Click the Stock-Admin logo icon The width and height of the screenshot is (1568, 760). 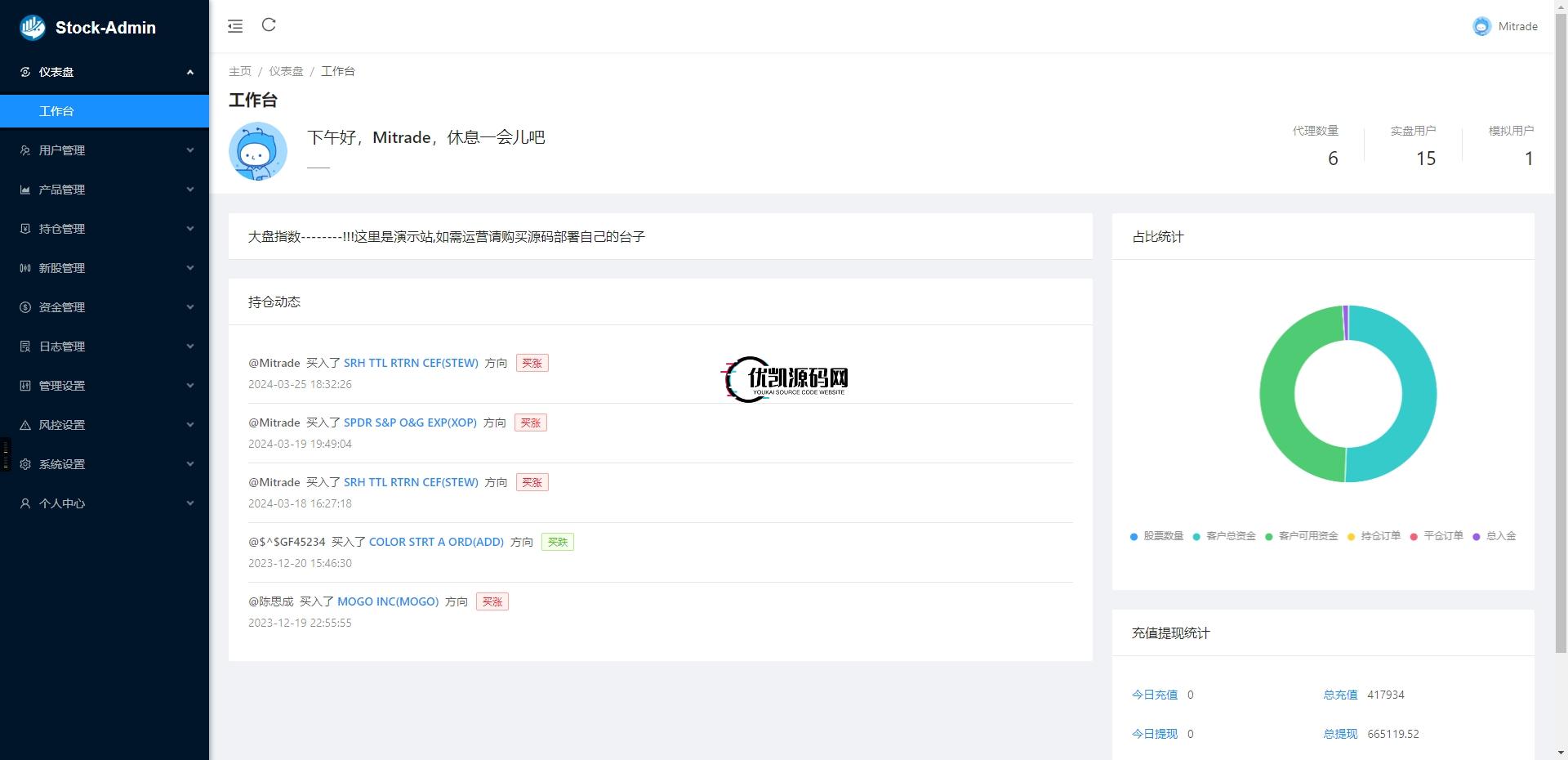point(32,27)
